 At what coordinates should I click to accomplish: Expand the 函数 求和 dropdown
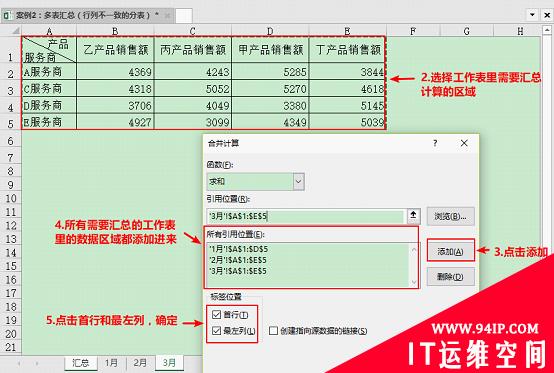(298, 182)
